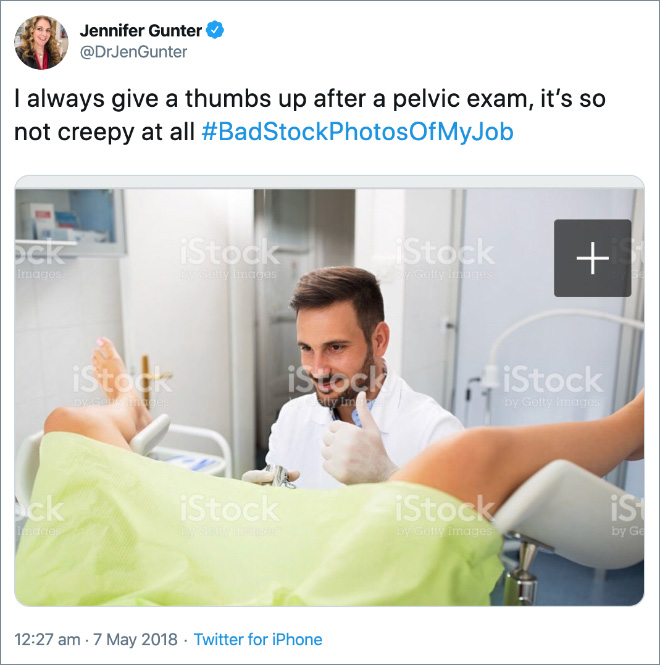The image size is (660, 665).
Task: Click the words "not creepy at all"
Action: (104, 132)
